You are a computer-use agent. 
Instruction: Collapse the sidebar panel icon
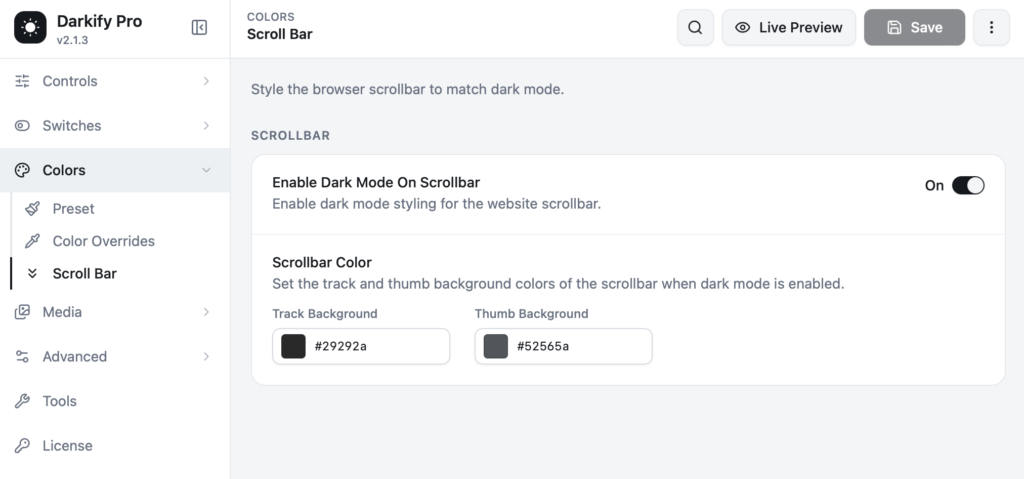click(x=199, y=27)
